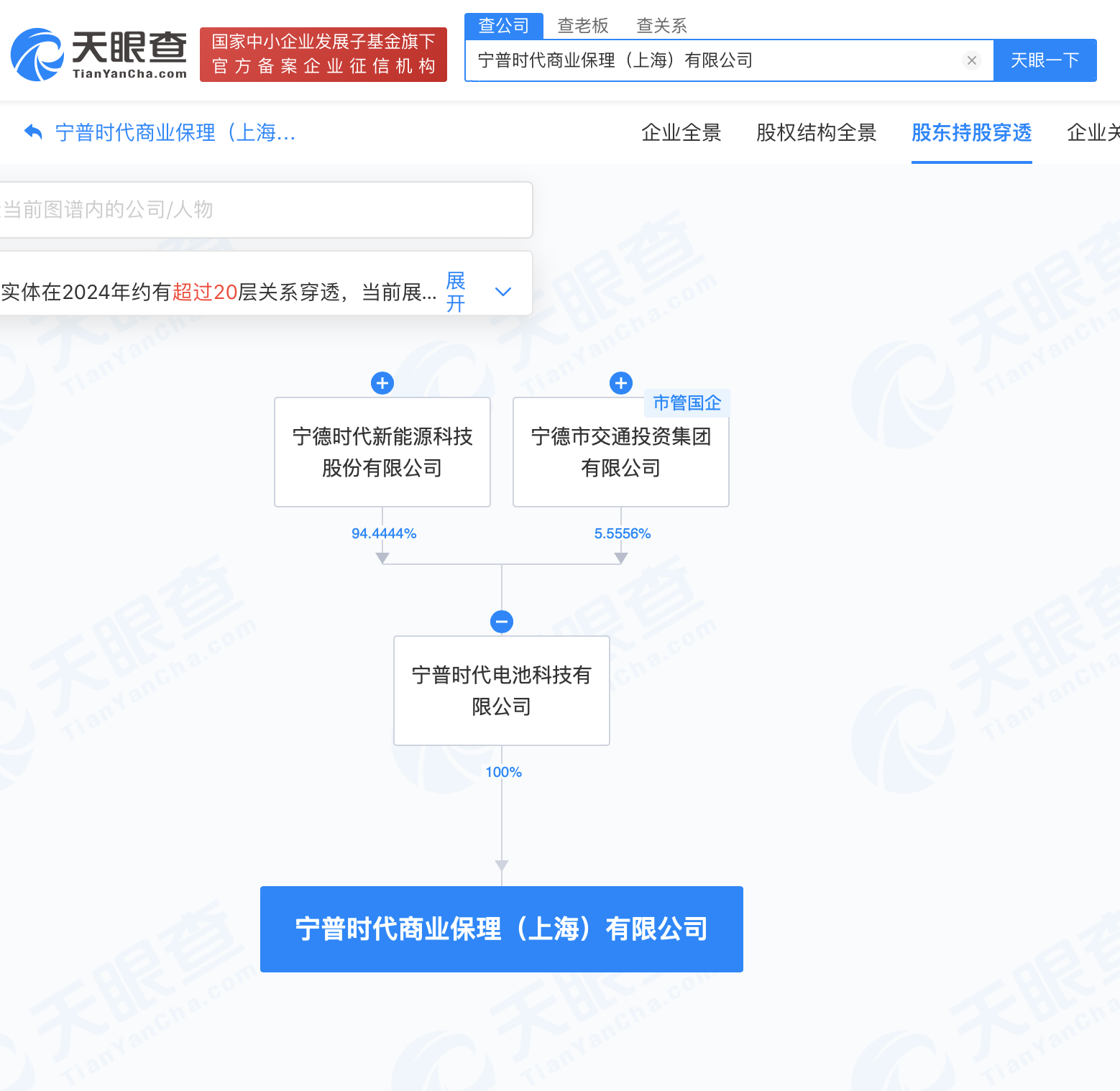The height and width of the screenshot is (1091, 1120).
Task: Click the 100% shareholding label
Action: 503,772
